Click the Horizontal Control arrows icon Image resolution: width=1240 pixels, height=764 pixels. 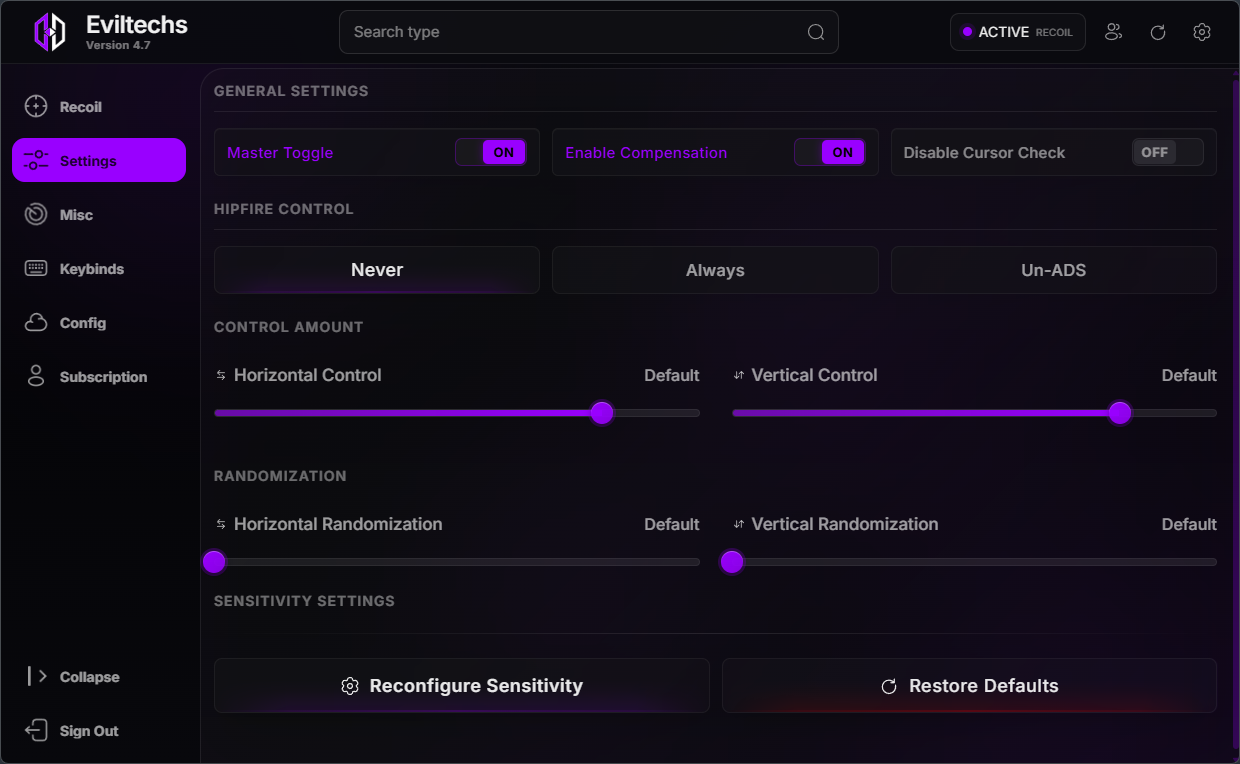(x=221, y=376)
